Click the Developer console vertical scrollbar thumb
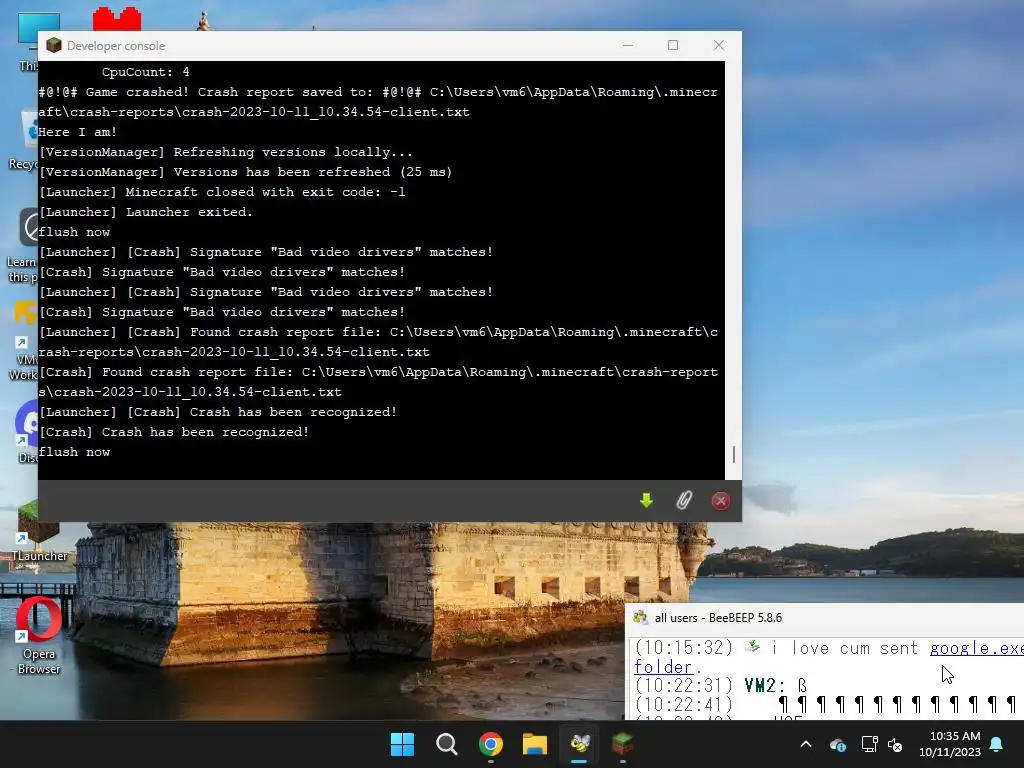This screenshot has width=1024, height=768. pos(734,454)
